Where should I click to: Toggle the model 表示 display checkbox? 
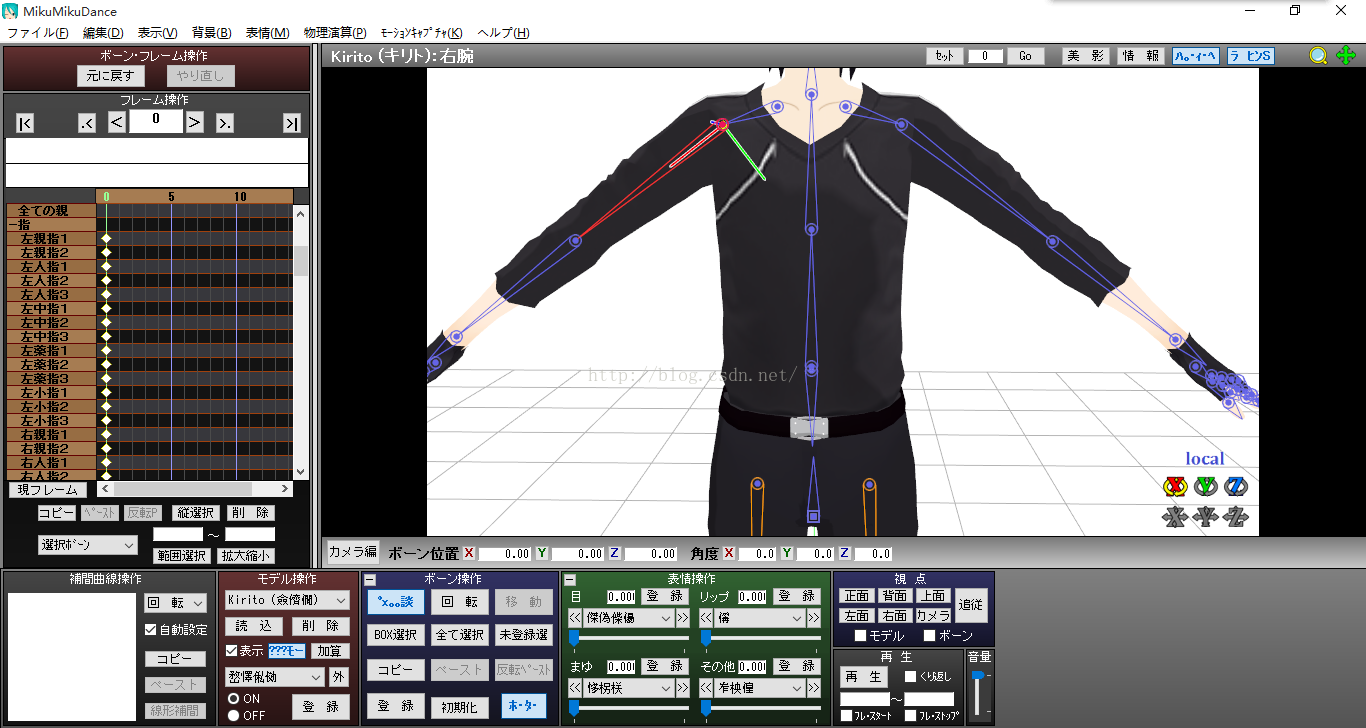point(231,651)
